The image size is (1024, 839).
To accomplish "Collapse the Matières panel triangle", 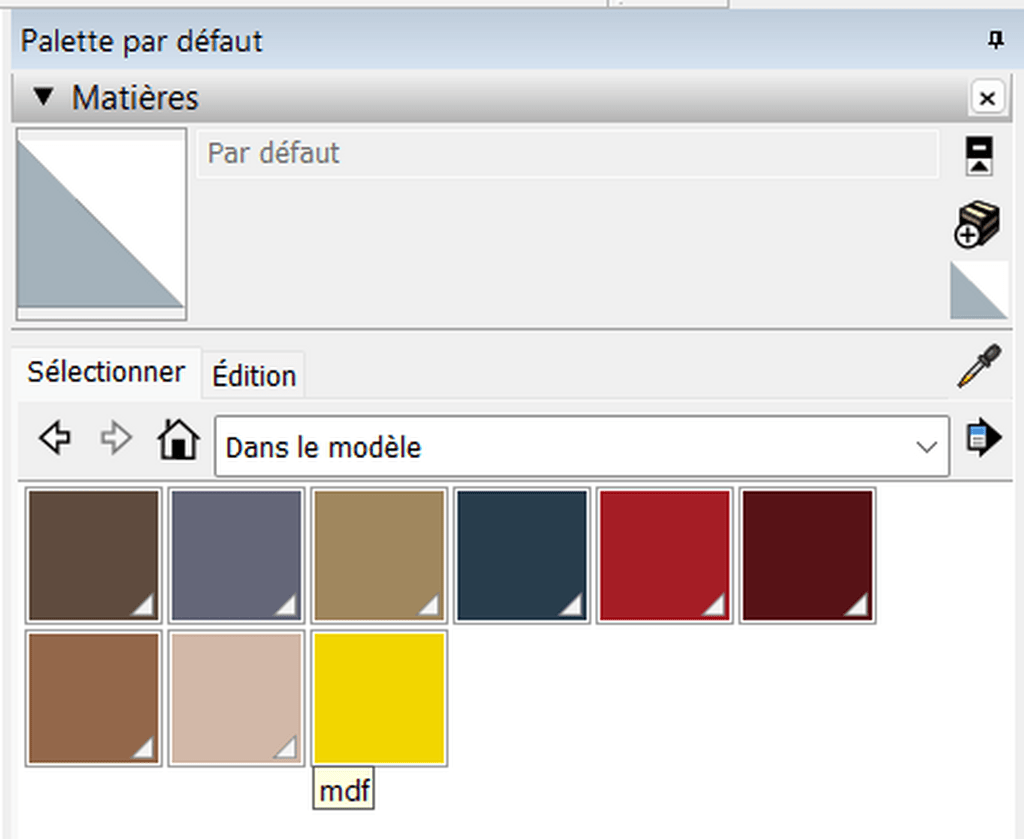I will pos(42,98).
